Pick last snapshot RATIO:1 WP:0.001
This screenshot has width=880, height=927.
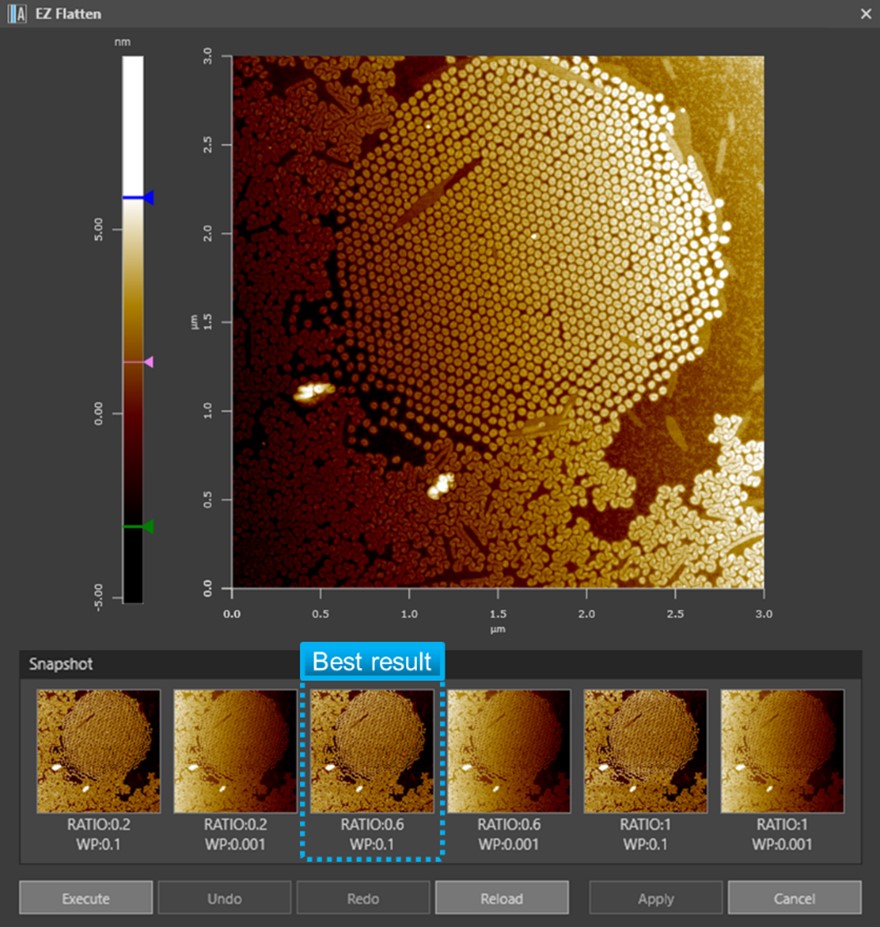coord(782,750)
